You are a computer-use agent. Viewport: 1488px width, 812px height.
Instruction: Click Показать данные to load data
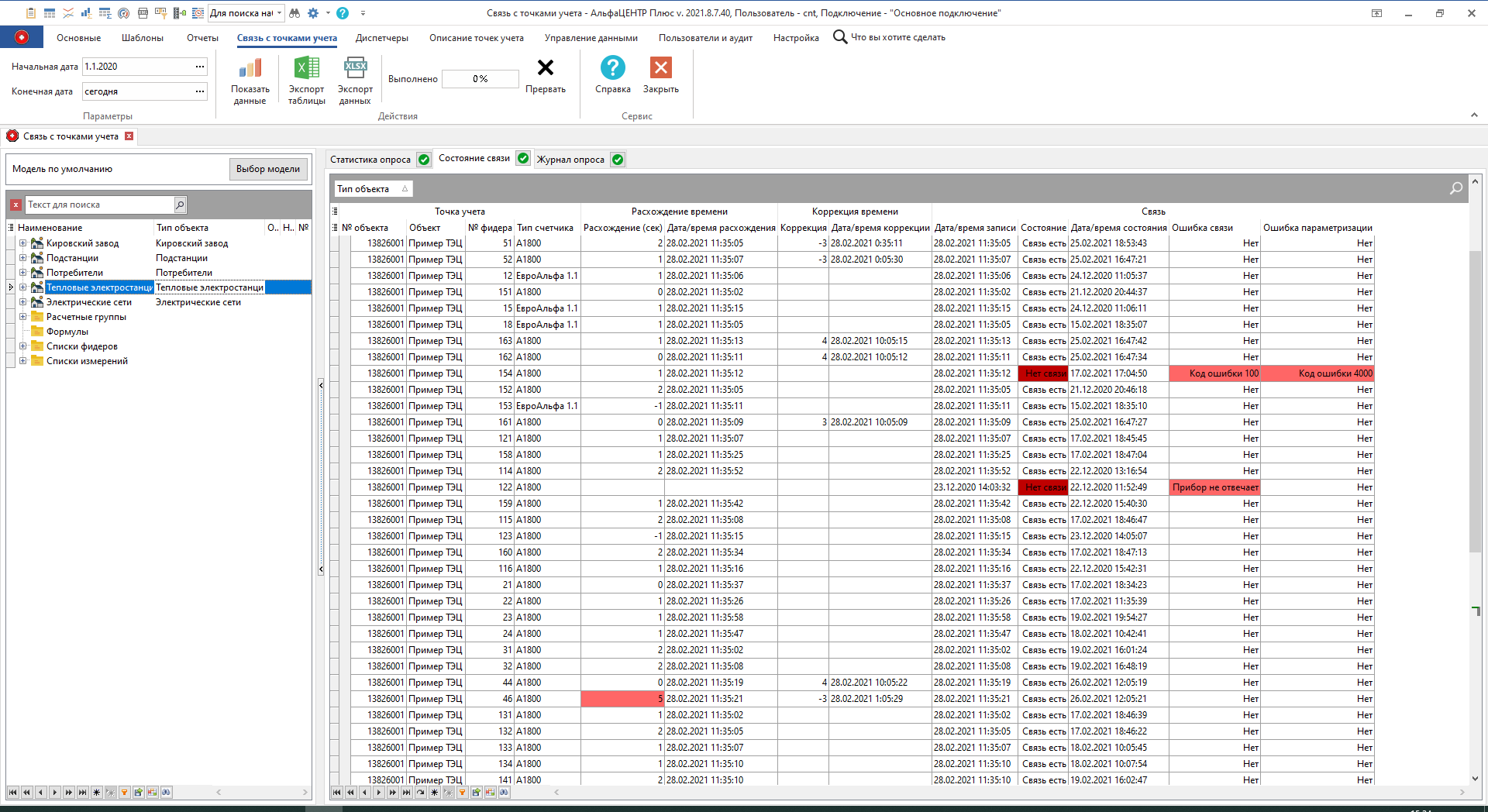click(250, 77)
